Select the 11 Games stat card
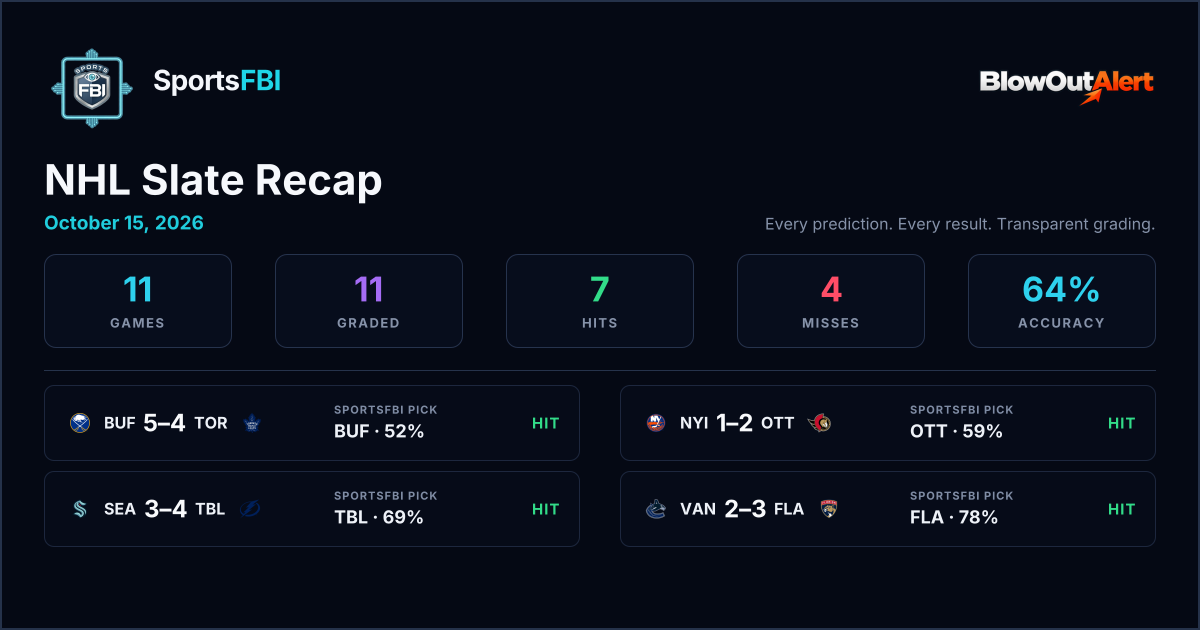This screenshot has height=630, width=1200. coord(138,301)
